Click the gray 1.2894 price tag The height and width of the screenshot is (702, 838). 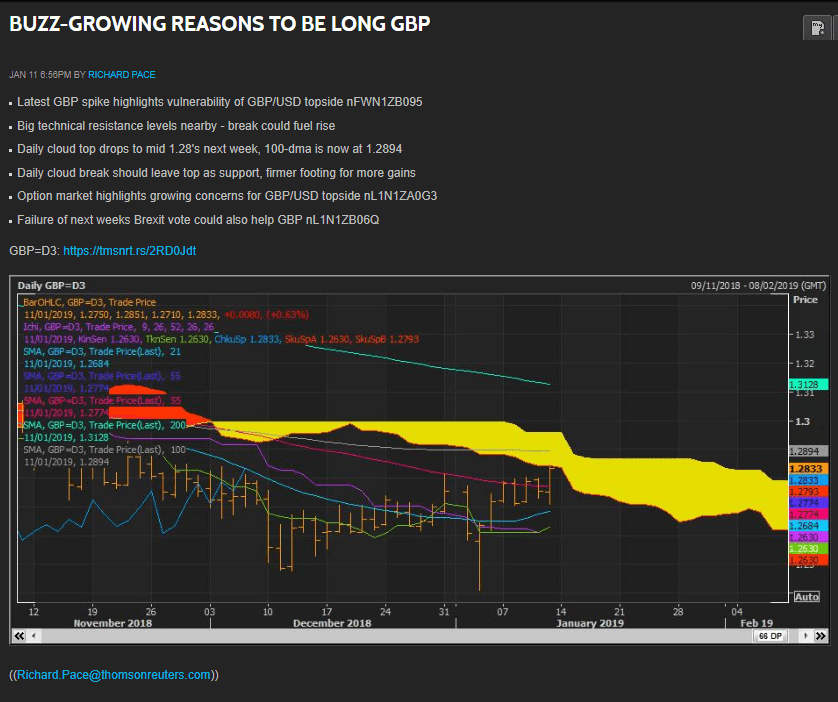point(809,451)
